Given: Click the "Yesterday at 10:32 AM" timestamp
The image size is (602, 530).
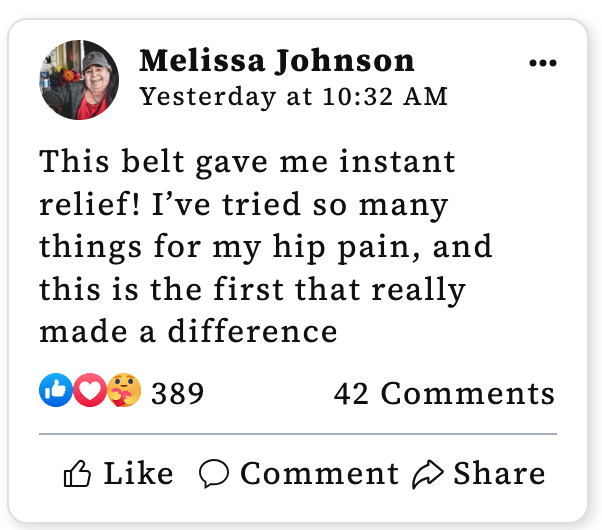Looking at the screenshot, I should tap(293, 97).
